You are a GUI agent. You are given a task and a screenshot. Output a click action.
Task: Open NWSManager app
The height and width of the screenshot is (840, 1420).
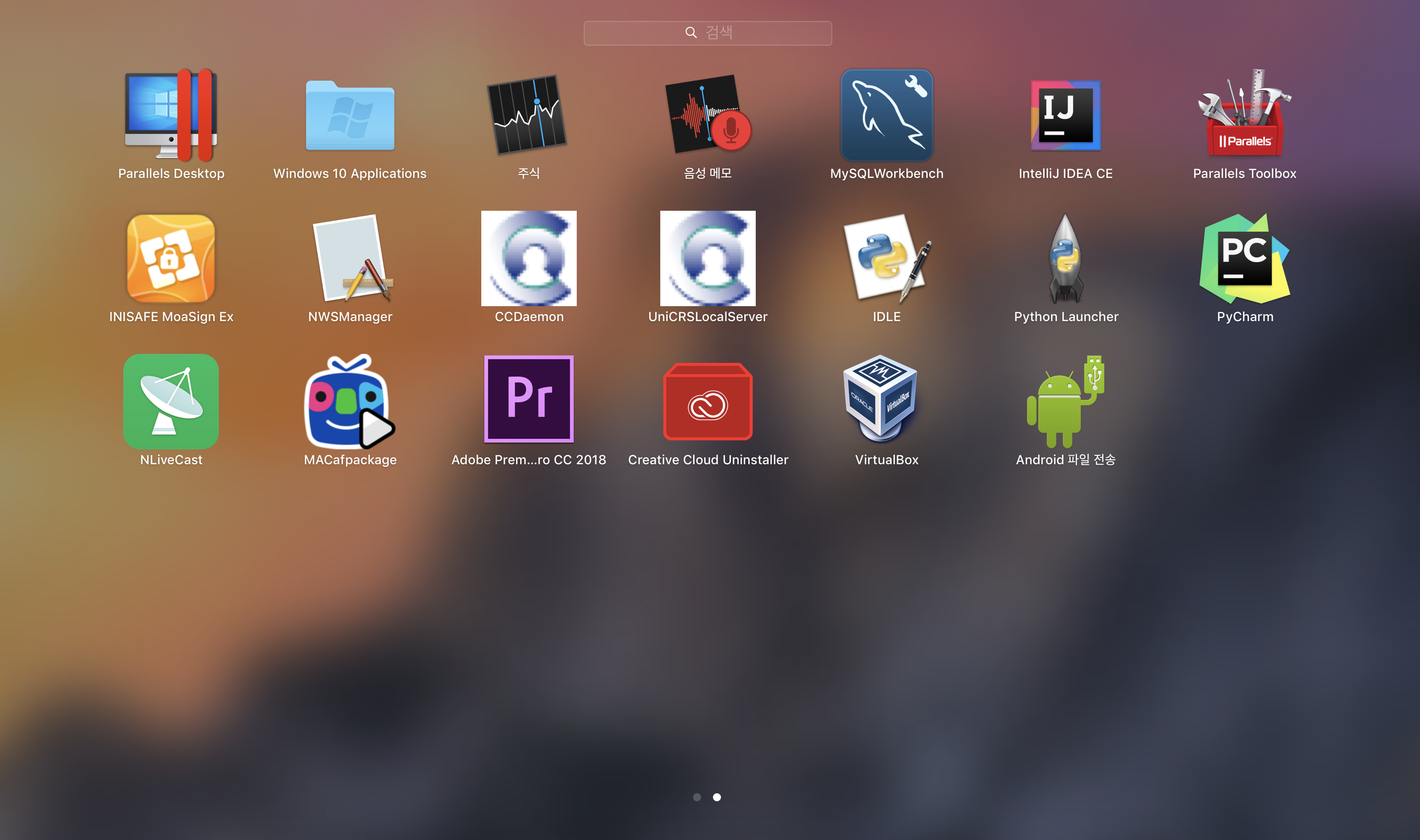click(x=350, y=258)
